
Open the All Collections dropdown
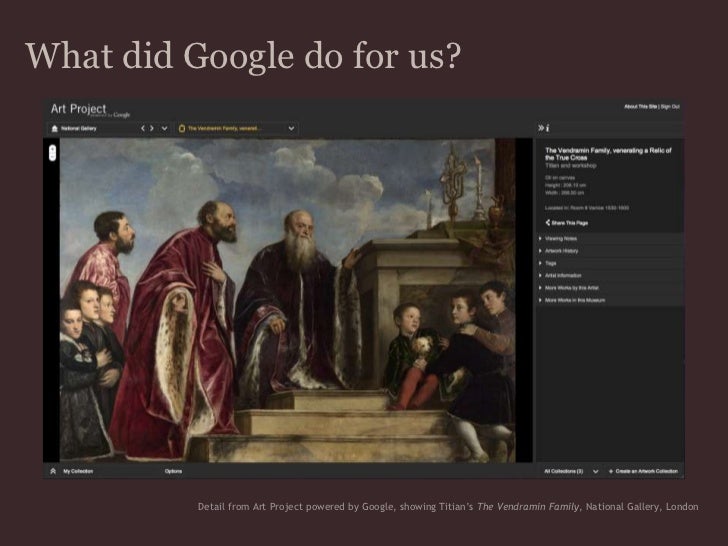(x=571, y=471)
